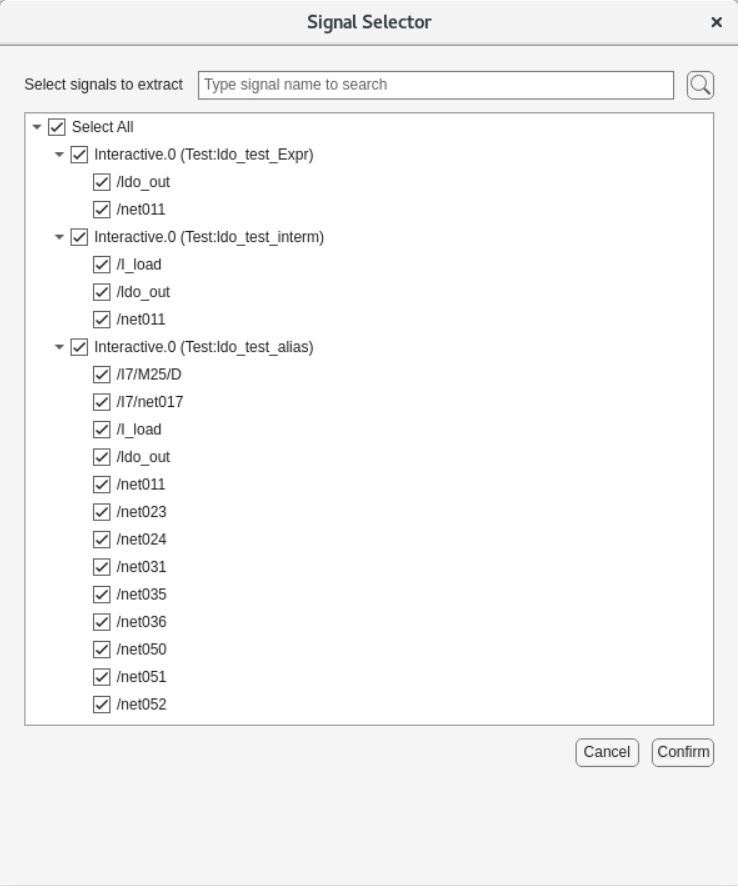Collapse the ldo_test_alias group arrow
The height and width of the screenshot is (886, 738).
click(x=59, y=347)
